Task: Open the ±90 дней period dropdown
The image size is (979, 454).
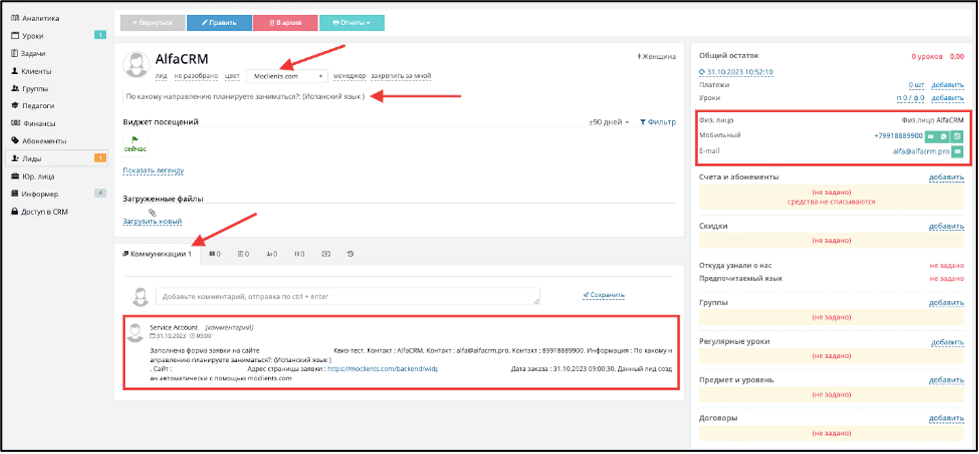Action: 609,122
